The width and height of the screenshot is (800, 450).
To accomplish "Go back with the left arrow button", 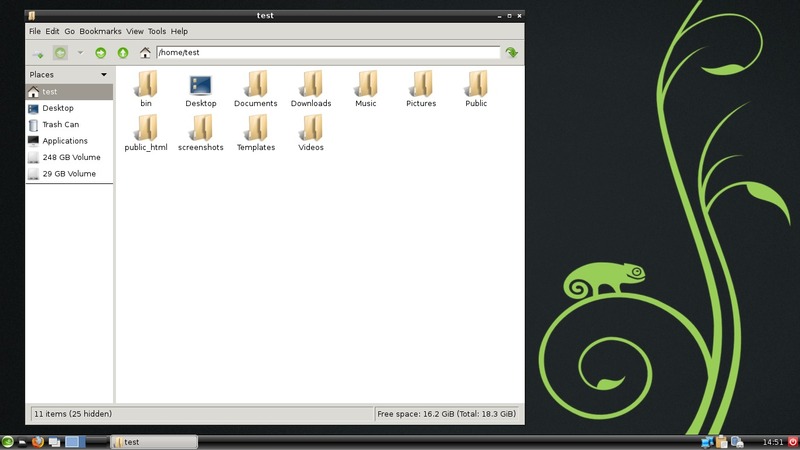I will pos(60,53).
